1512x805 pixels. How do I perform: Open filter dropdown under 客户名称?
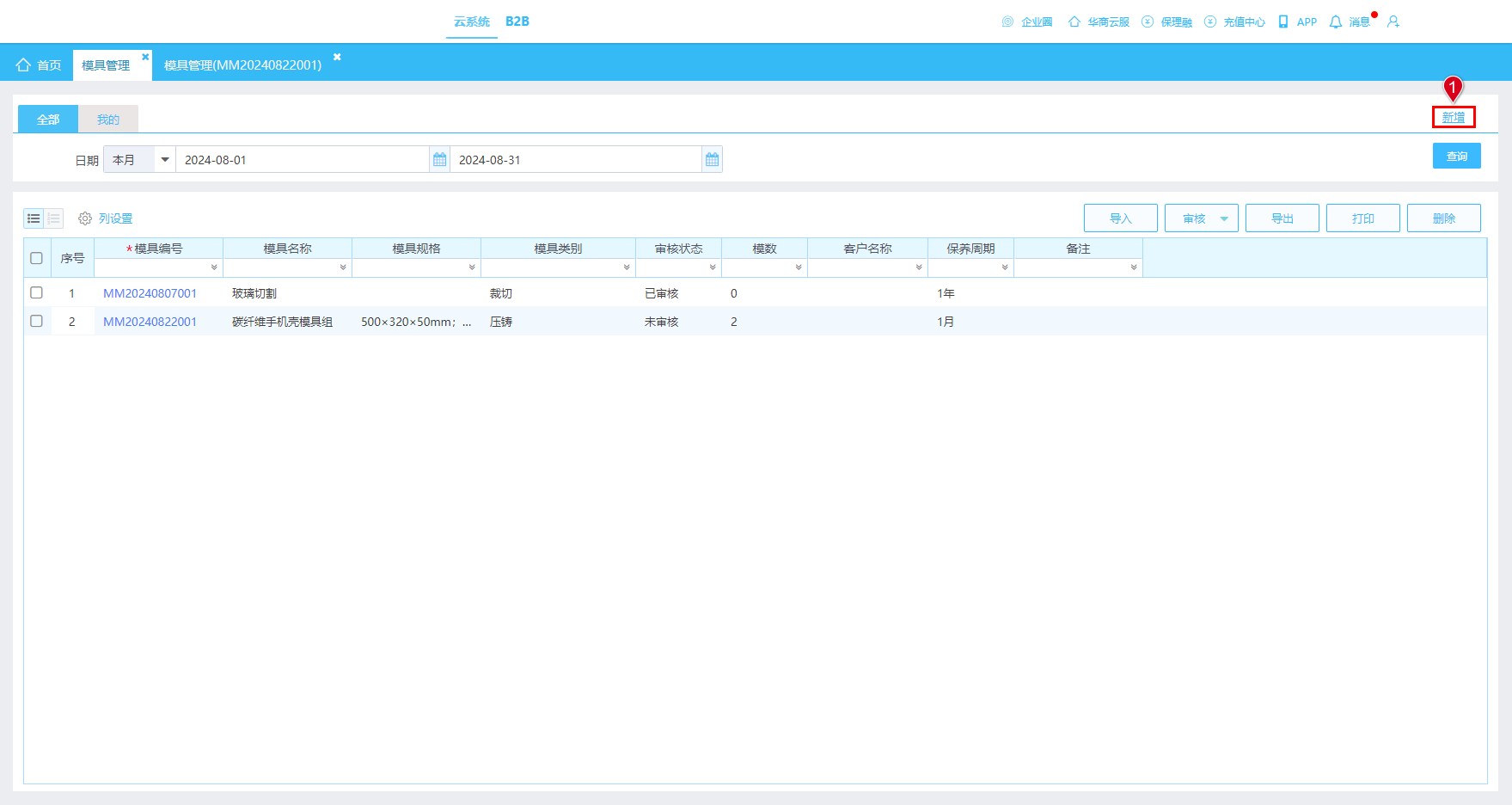click(919, 267)
